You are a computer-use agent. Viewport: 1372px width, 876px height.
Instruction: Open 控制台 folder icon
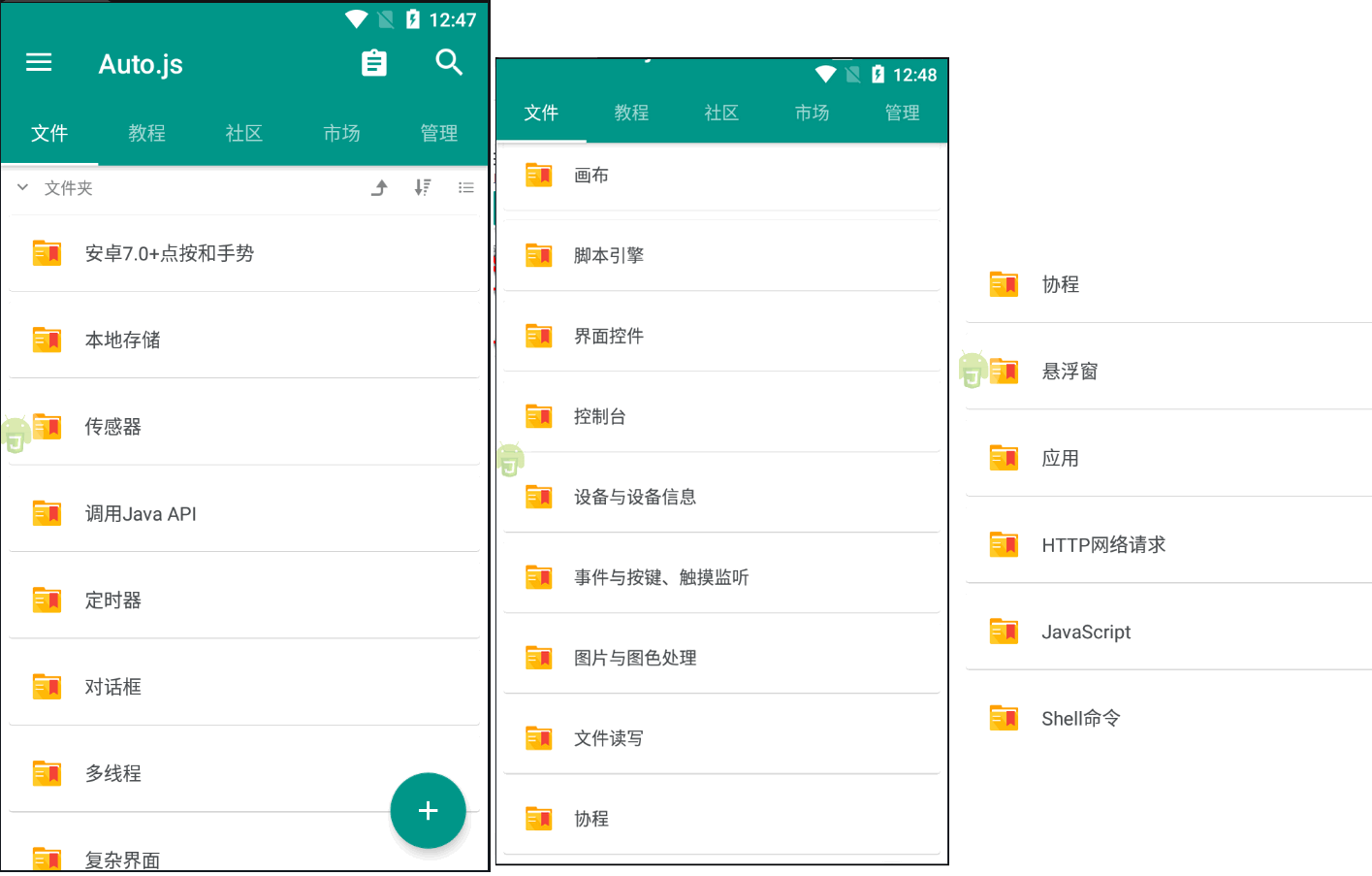click(539, 416)
